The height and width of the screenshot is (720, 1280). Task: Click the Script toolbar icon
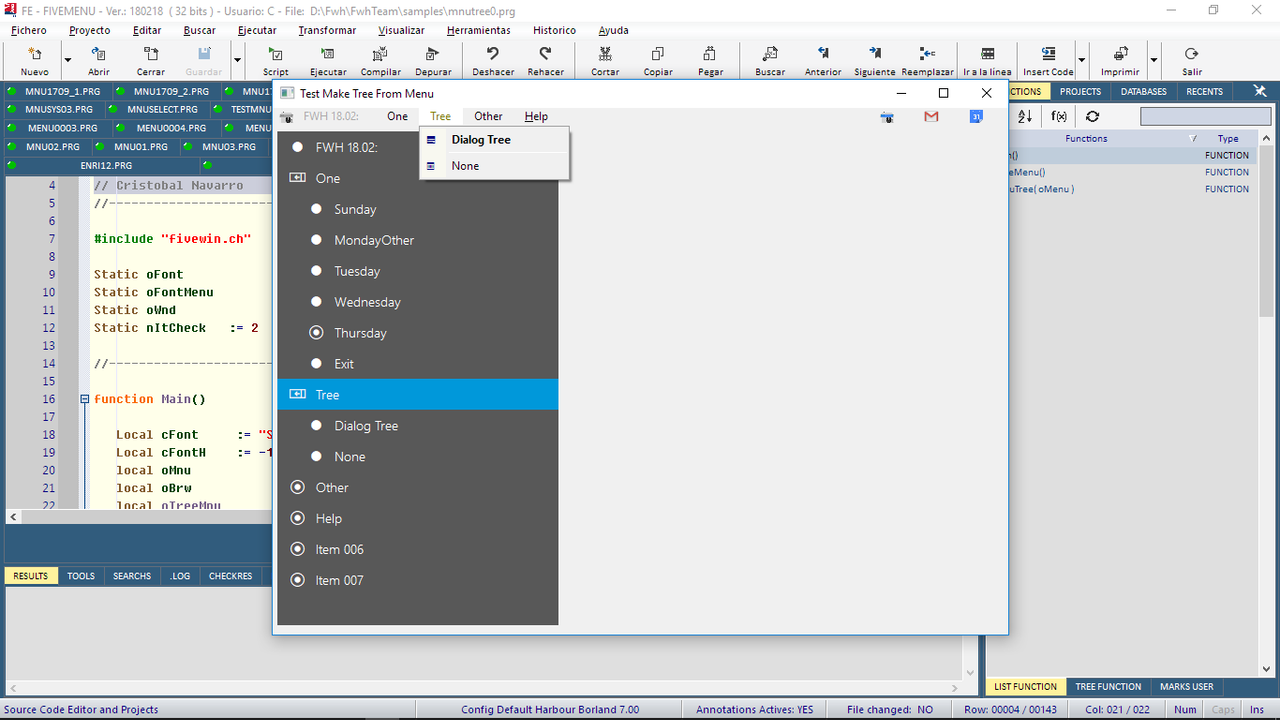[276, 54]
